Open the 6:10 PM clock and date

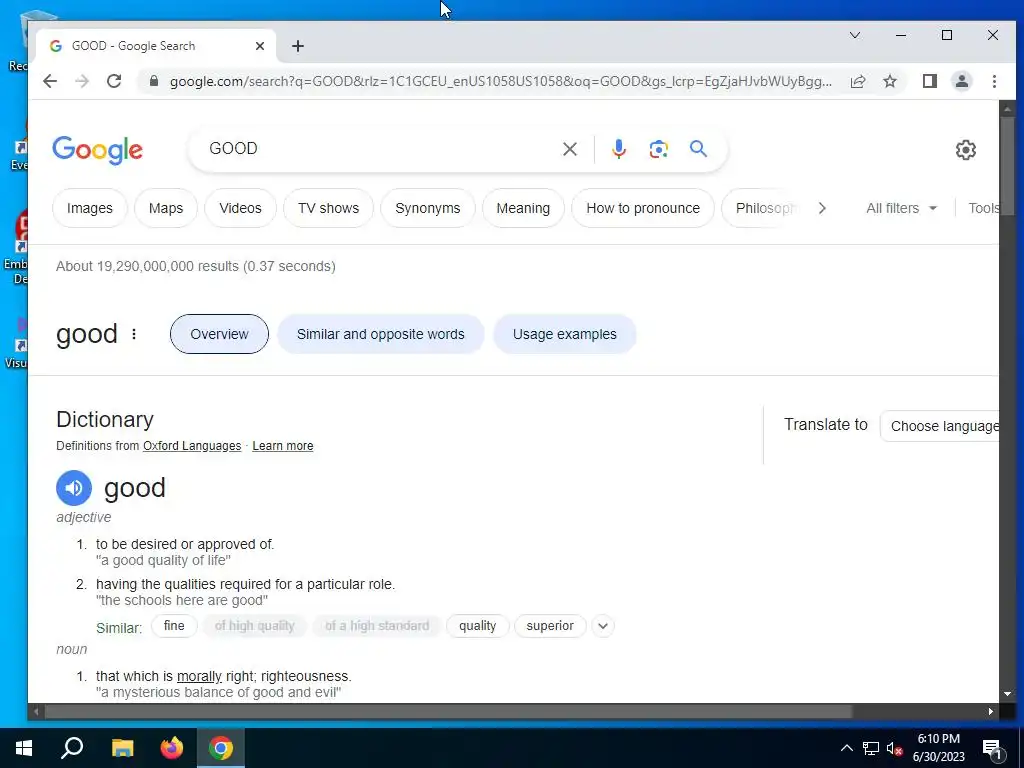click(x=938, y=748)
